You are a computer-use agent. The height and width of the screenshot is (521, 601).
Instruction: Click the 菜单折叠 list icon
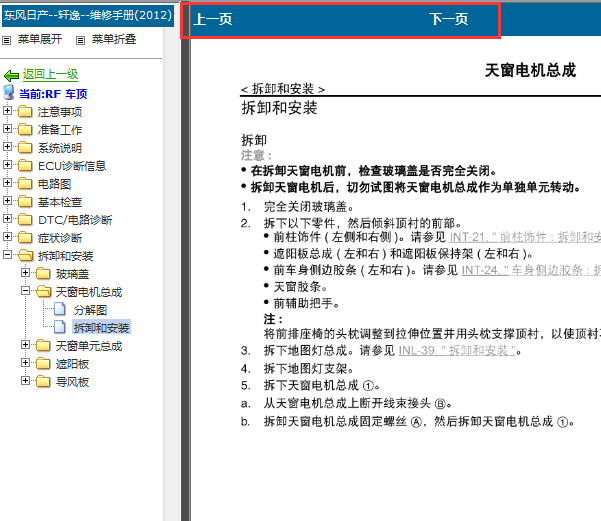point(80,40)
